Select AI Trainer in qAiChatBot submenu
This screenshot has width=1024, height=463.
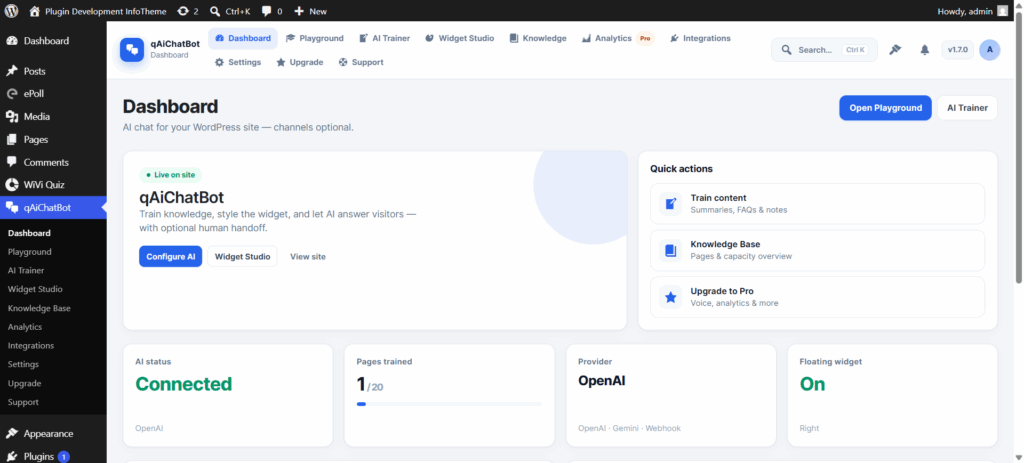click(x=26, y=270)
